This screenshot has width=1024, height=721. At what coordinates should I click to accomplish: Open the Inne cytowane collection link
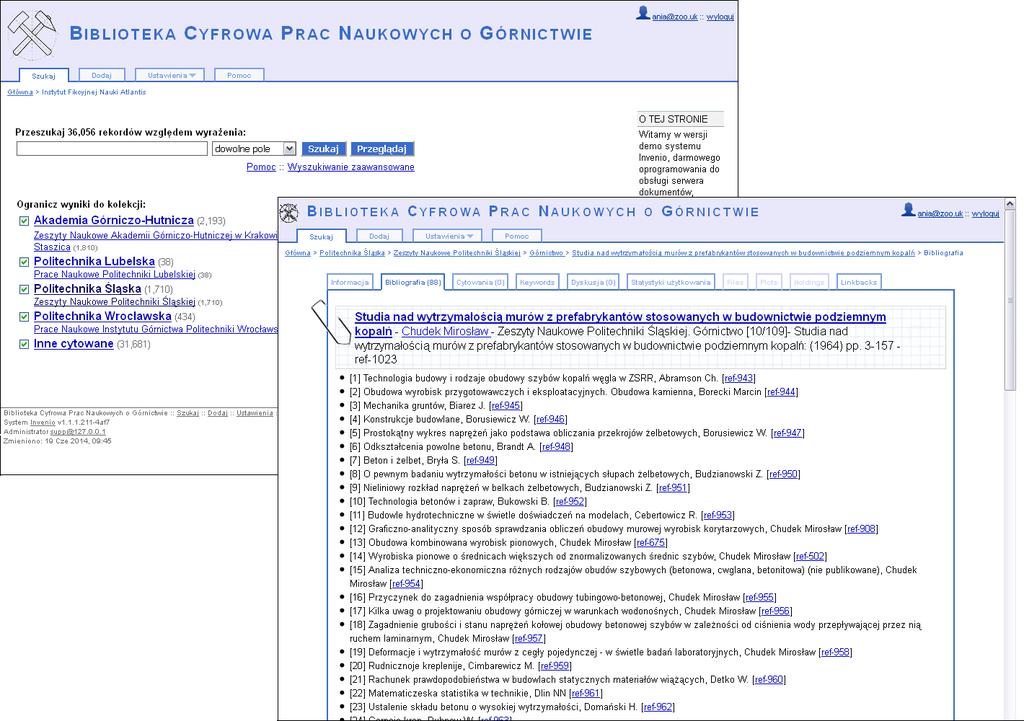point(74,344)
